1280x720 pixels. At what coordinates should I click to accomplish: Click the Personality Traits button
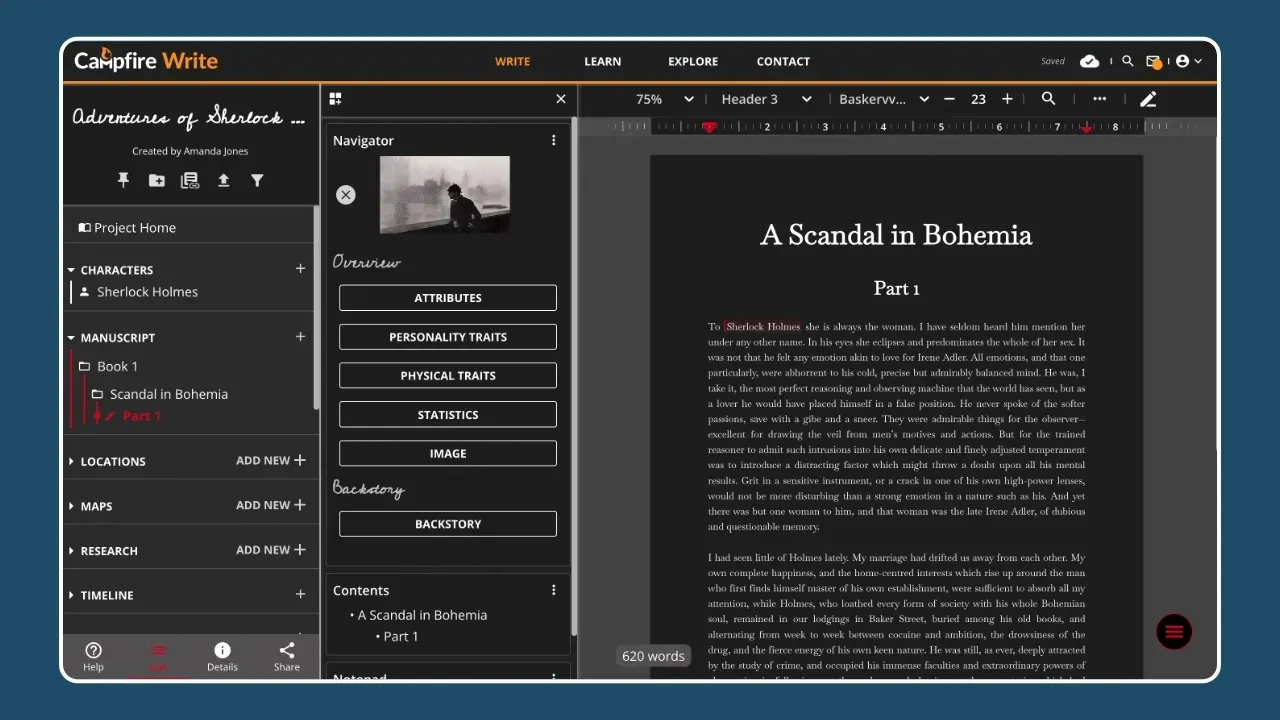pyautogui.click(x=447, y=337)
